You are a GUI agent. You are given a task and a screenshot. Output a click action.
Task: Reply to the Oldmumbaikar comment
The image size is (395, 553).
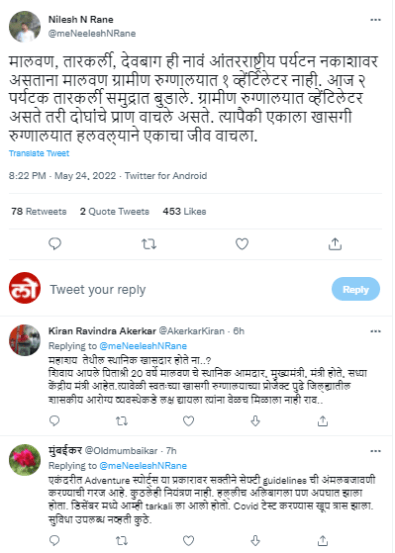54,540
